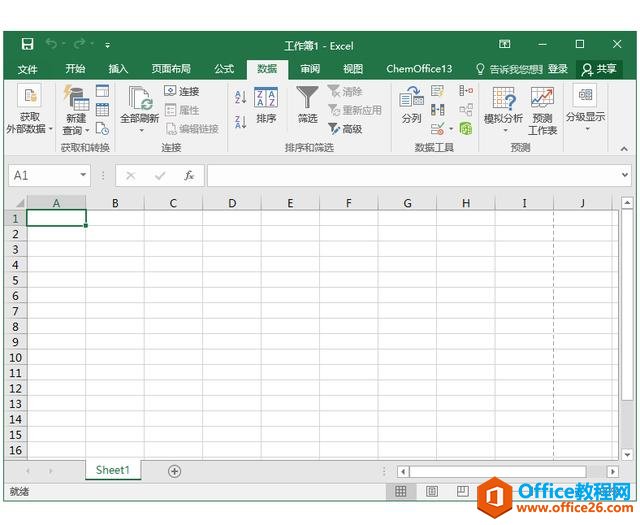The height and width of the screenshot is (525, 640).
Task: Open the ChemOffice13 tab
Action: tap(419, 69)
